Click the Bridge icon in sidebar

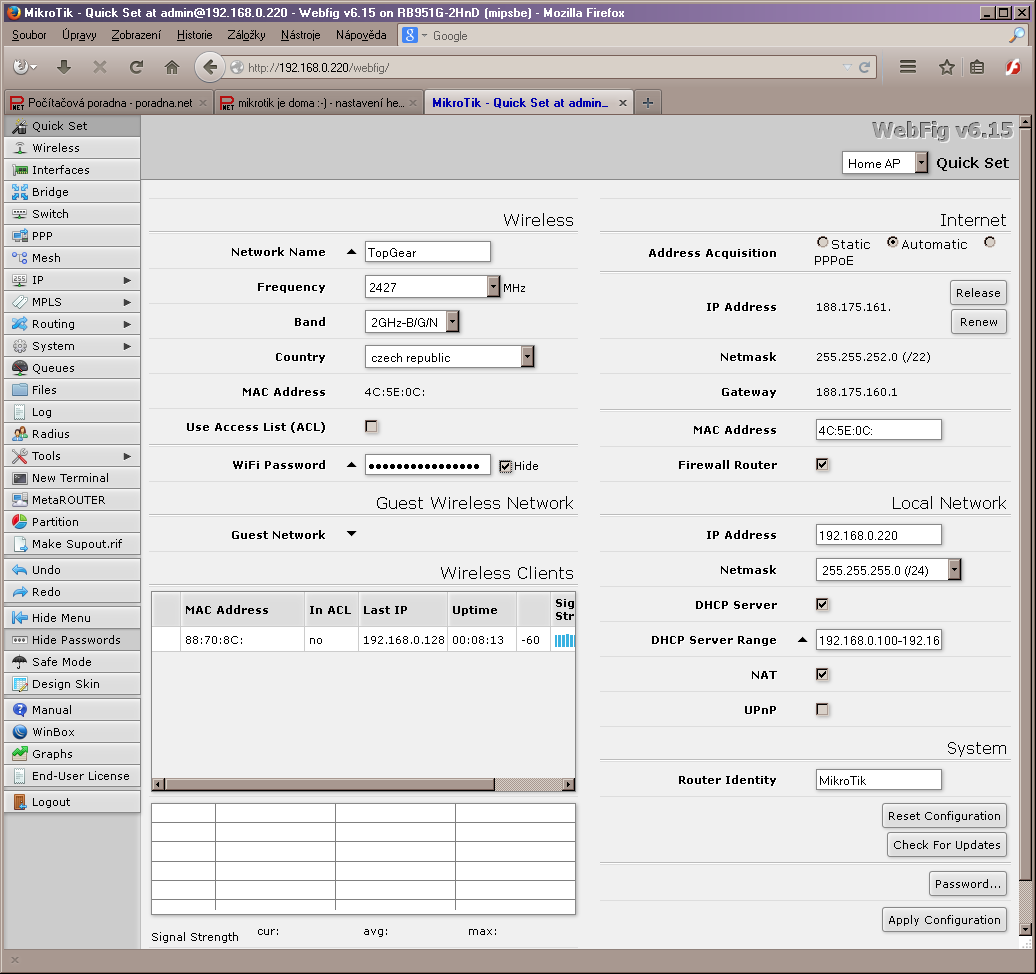tap(20, 192)
